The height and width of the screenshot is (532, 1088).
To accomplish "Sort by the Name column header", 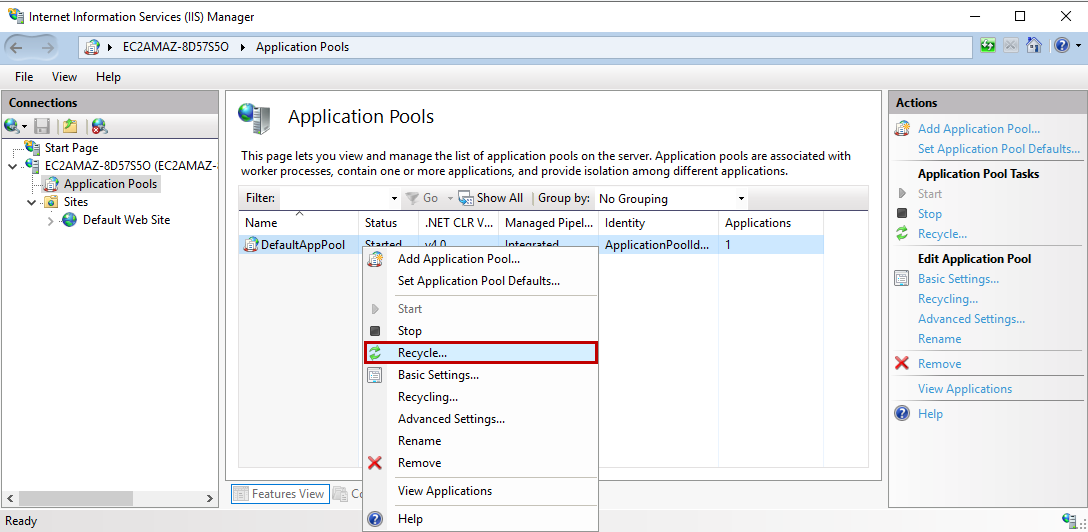I will tap(298, 223).
